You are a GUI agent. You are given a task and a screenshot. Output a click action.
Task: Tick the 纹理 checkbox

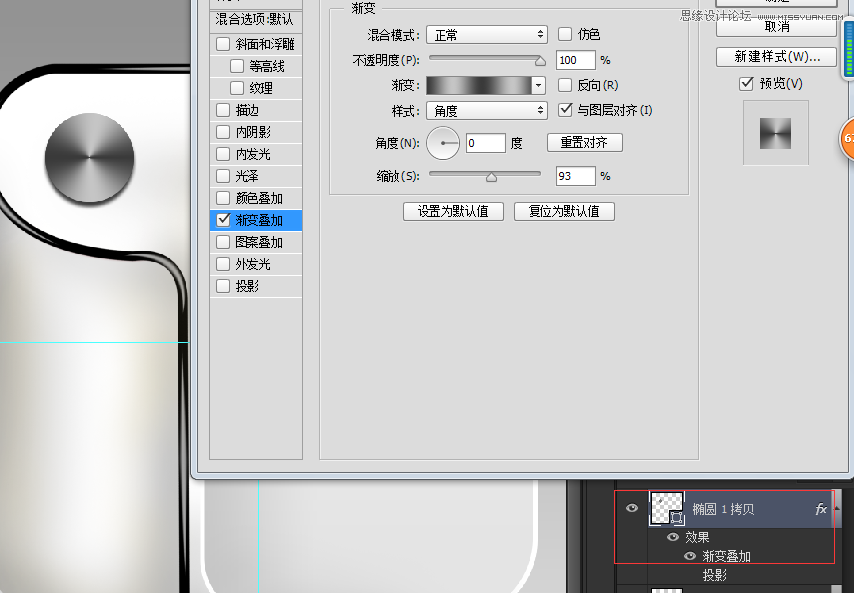coord(237,88)
